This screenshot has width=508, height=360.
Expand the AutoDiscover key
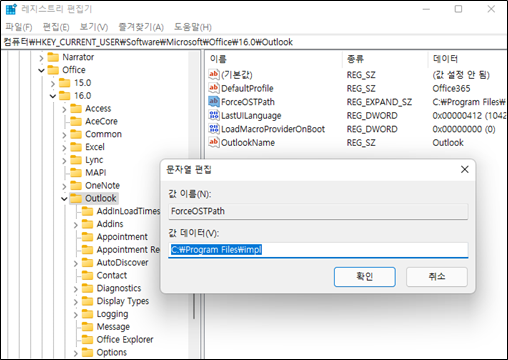click(76, 263)
